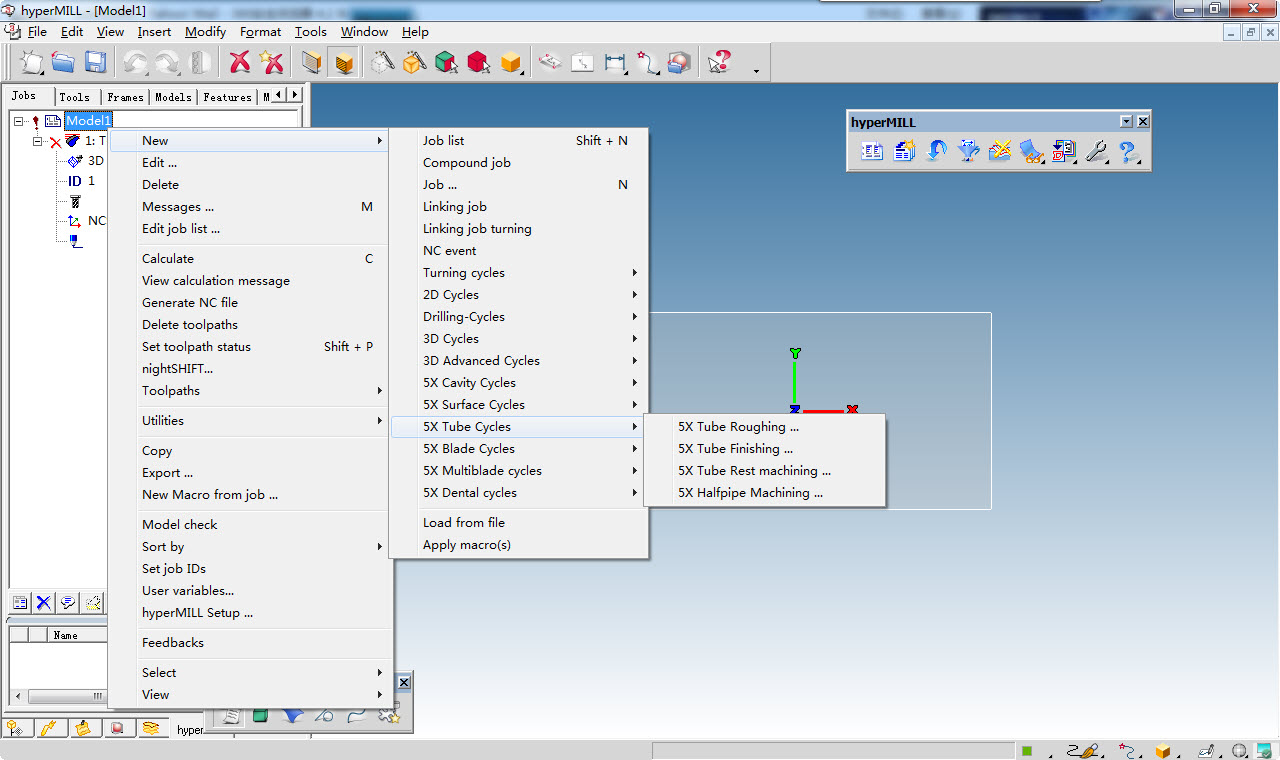Click the blue X icon below browser

click(43, 602)
